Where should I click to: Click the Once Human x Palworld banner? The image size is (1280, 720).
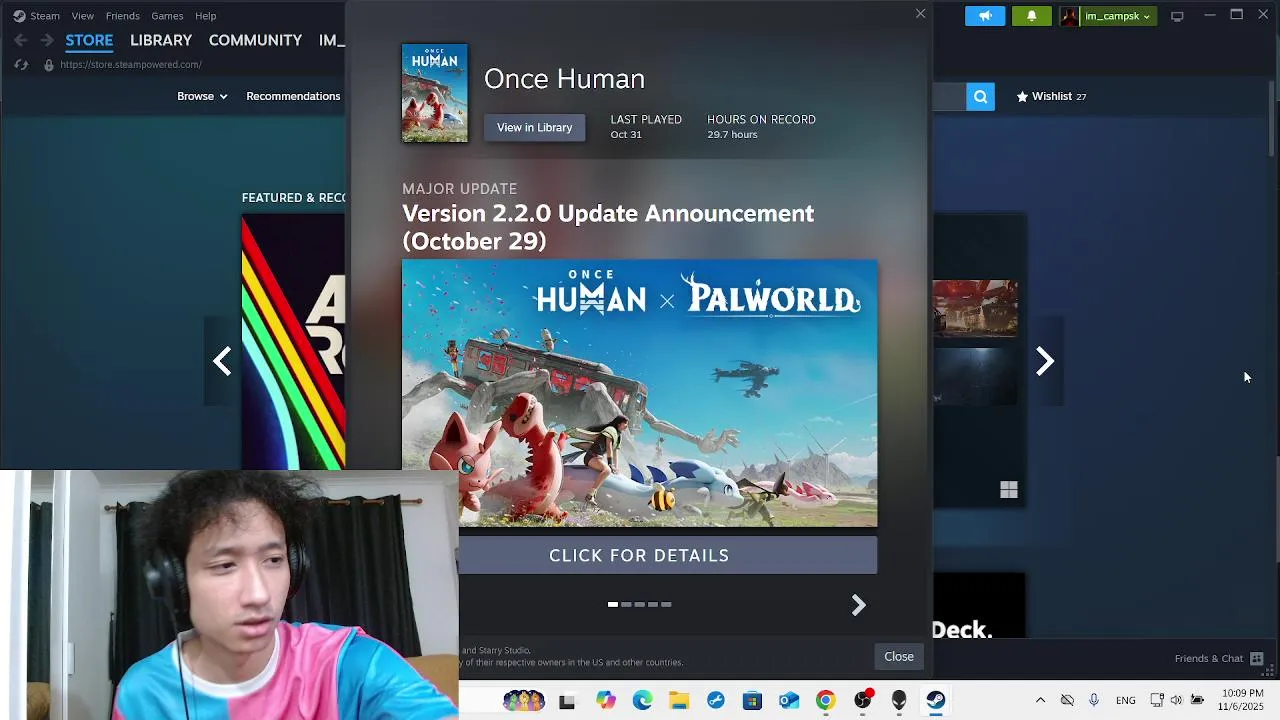tap(639, 393)
